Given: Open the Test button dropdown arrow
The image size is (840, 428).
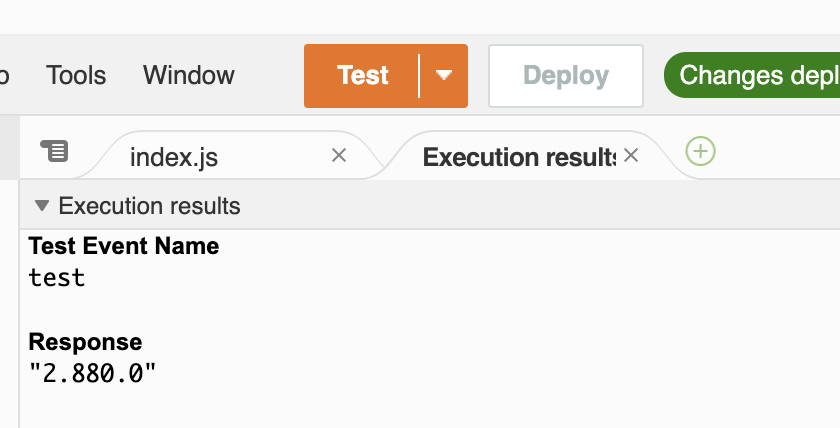Looking at the screenshot, I should coord(444,76).
